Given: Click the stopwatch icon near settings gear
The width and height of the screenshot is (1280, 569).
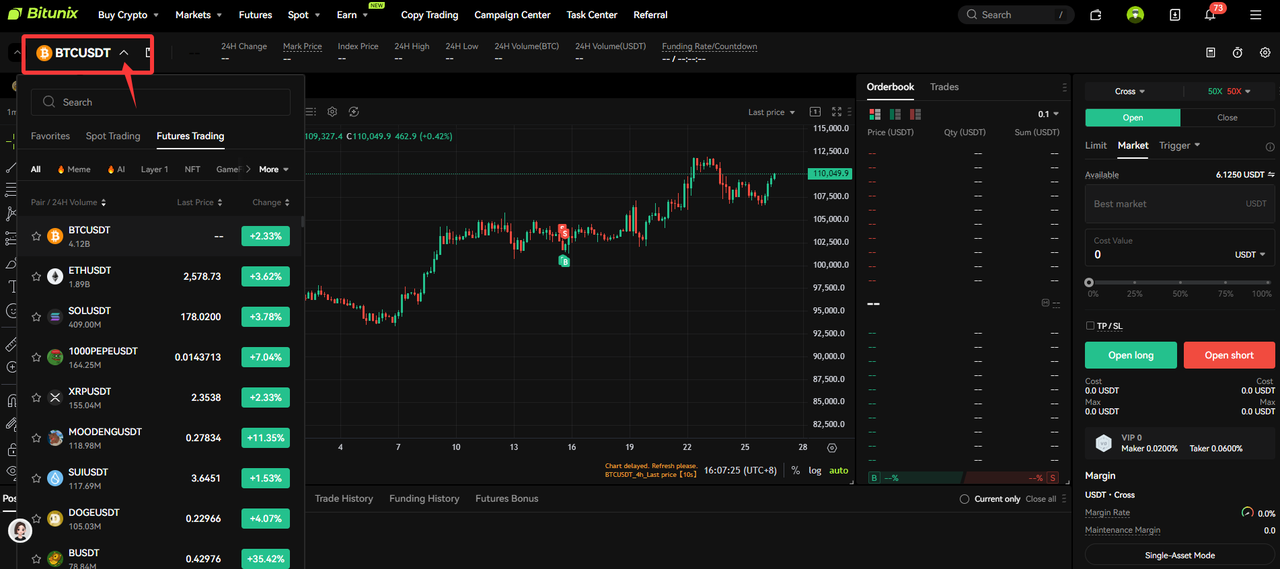Looking at the screenshot, I should (x=1238, y=52).
